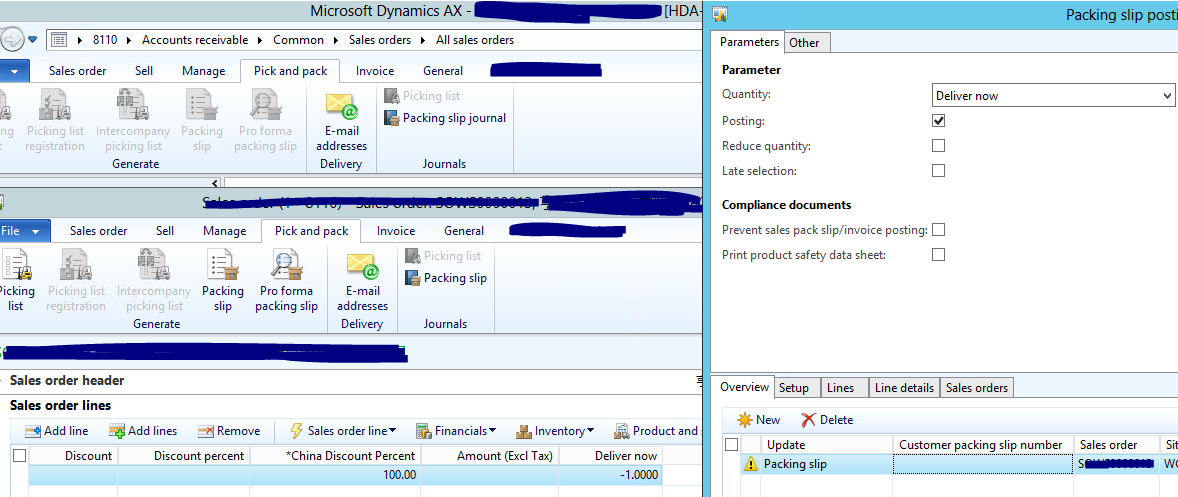Check Prevent sales pack slip/invoice posting
This screenshot has width=1178, height=497.
938,230
